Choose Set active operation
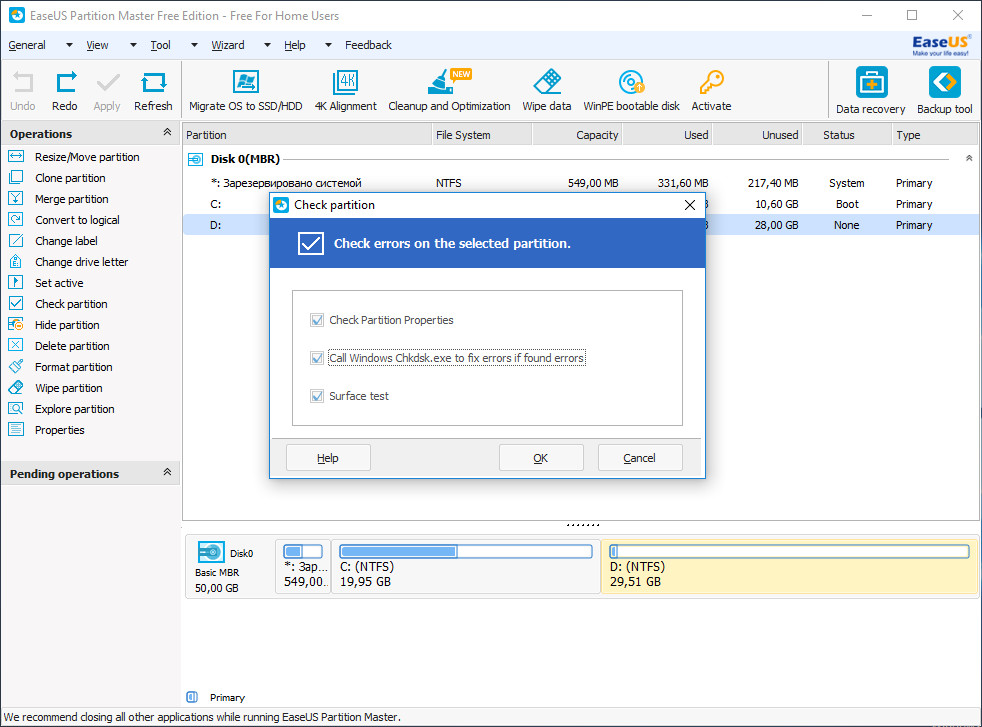 point(59,283)
